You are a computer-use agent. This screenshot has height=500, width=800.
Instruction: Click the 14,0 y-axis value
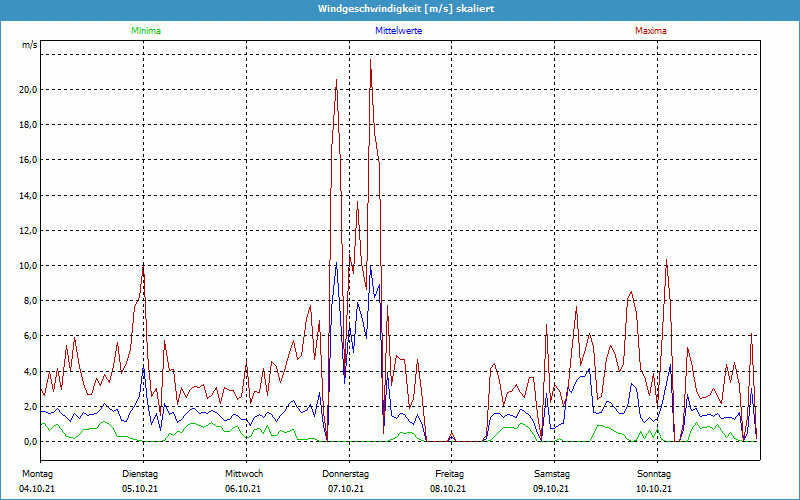click(x=28, y=195)
